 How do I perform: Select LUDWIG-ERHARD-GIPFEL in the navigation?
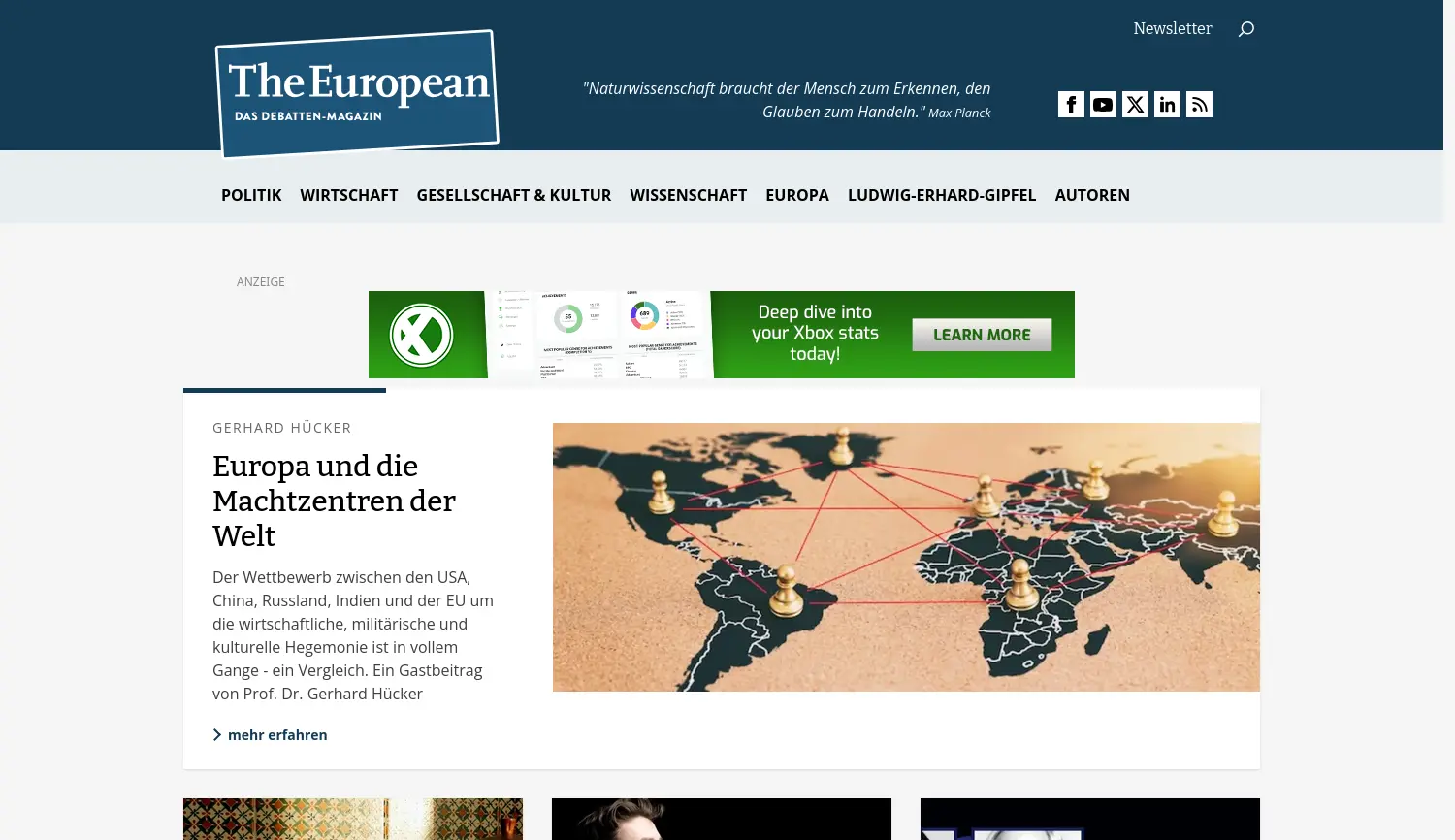point(942,195)
